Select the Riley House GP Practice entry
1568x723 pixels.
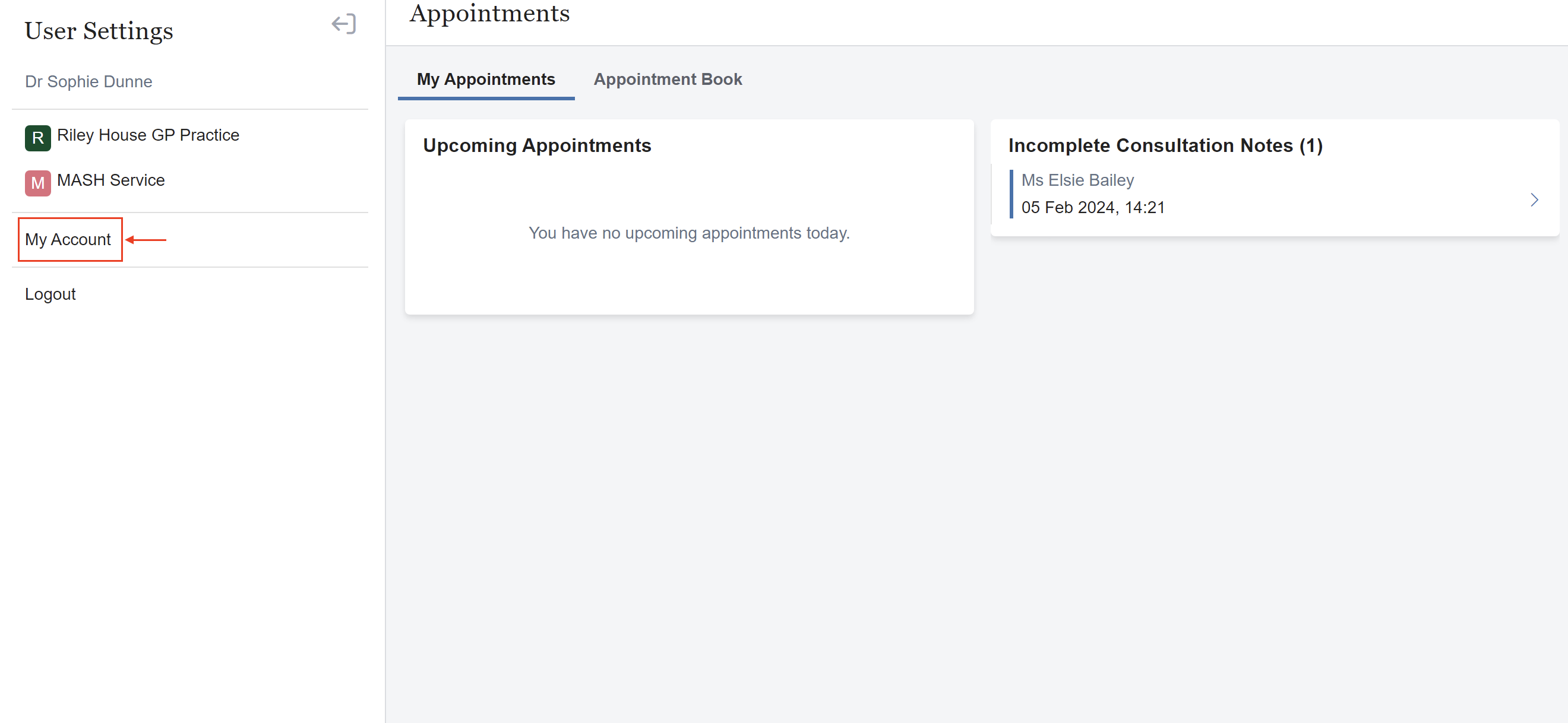tap(148, 135)
